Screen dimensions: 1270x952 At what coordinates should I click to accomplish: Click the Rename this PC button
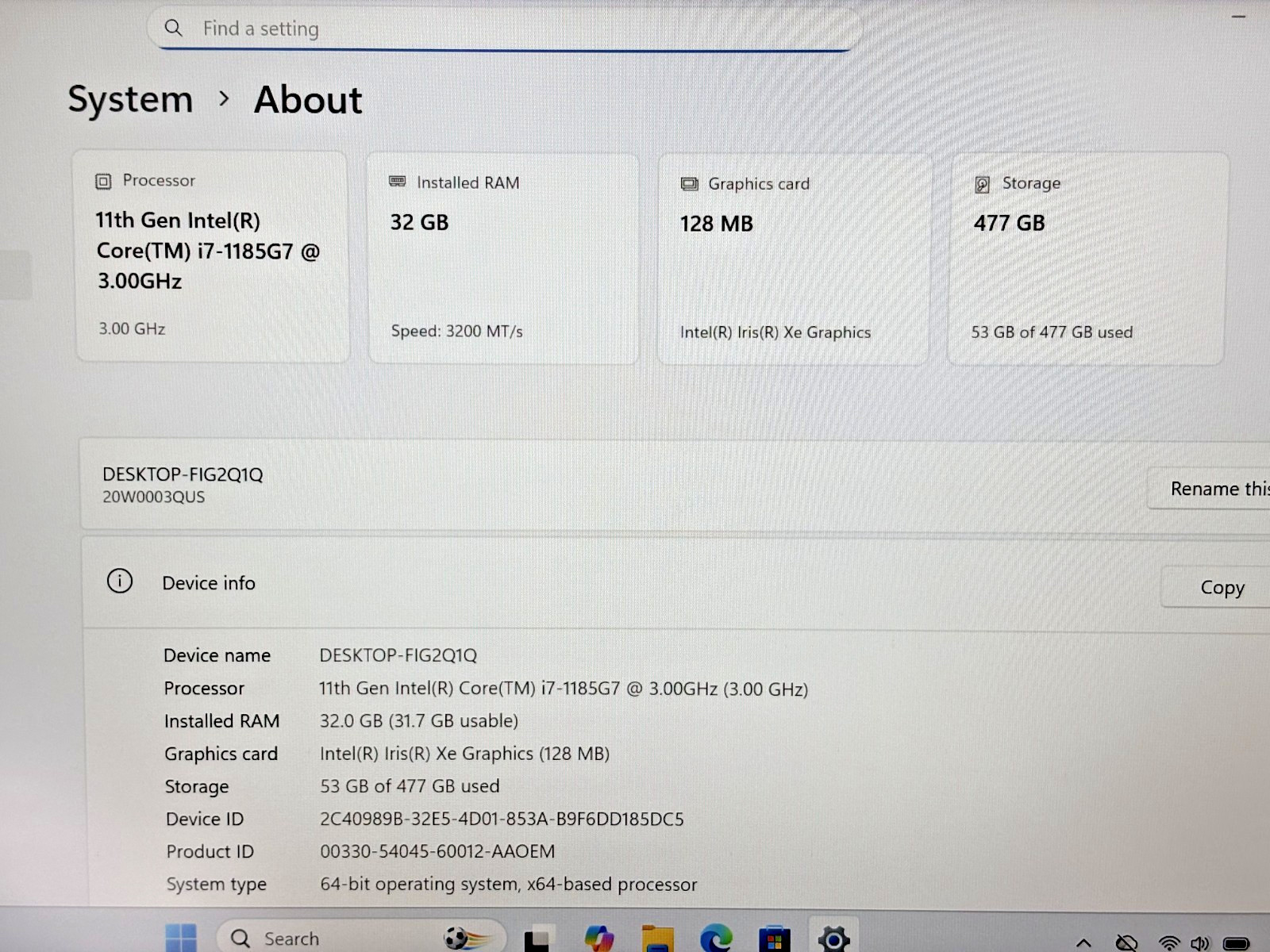pos(1209,489)
